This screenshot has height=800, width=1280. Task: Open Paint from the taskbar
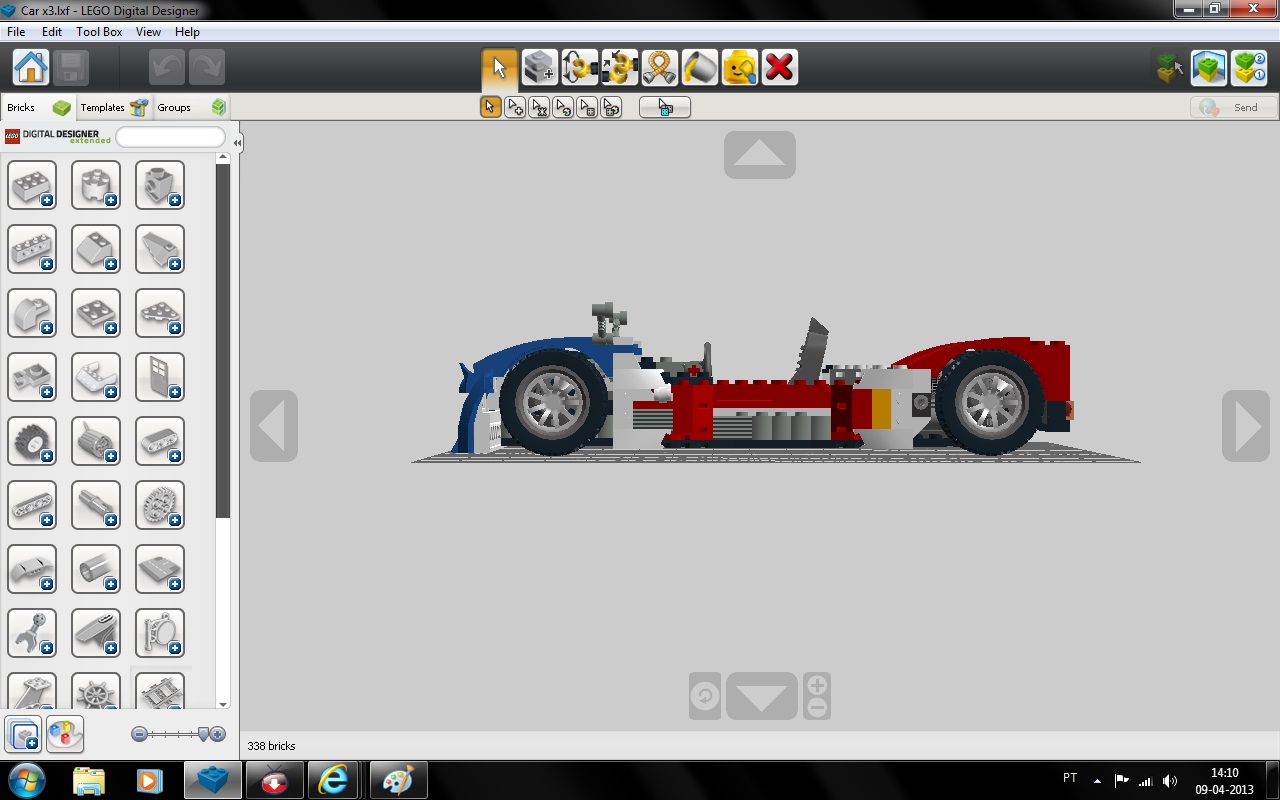point(398,780)
